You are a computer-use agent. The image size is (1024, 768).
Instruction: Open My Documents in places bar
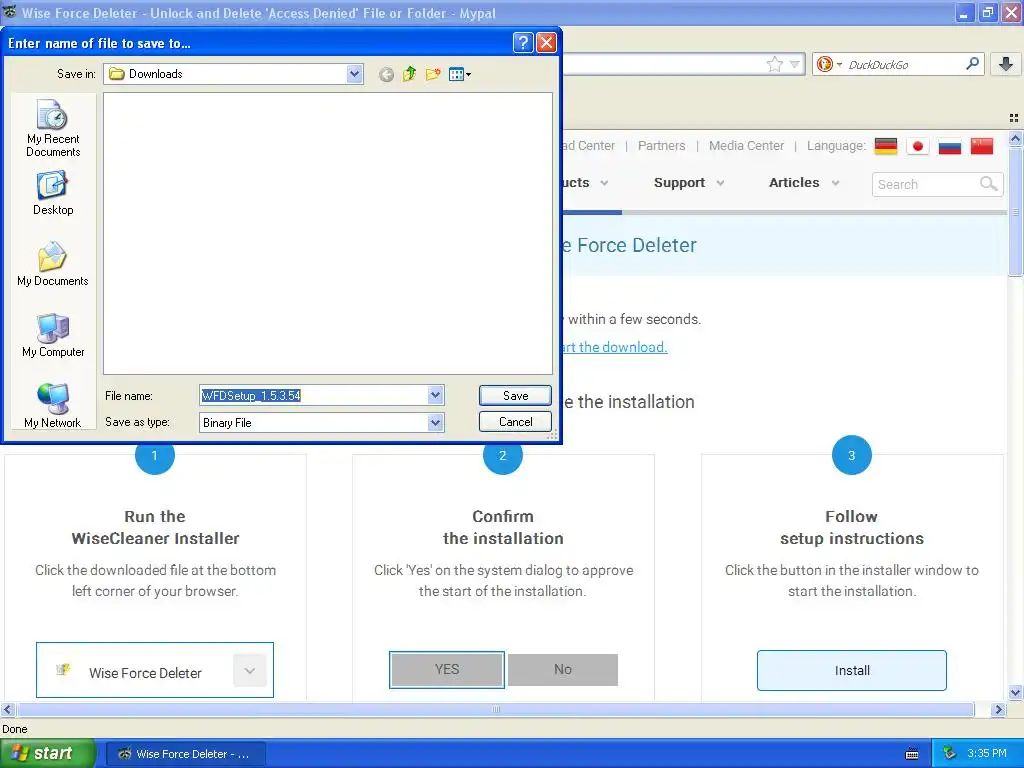click(53, 264)
